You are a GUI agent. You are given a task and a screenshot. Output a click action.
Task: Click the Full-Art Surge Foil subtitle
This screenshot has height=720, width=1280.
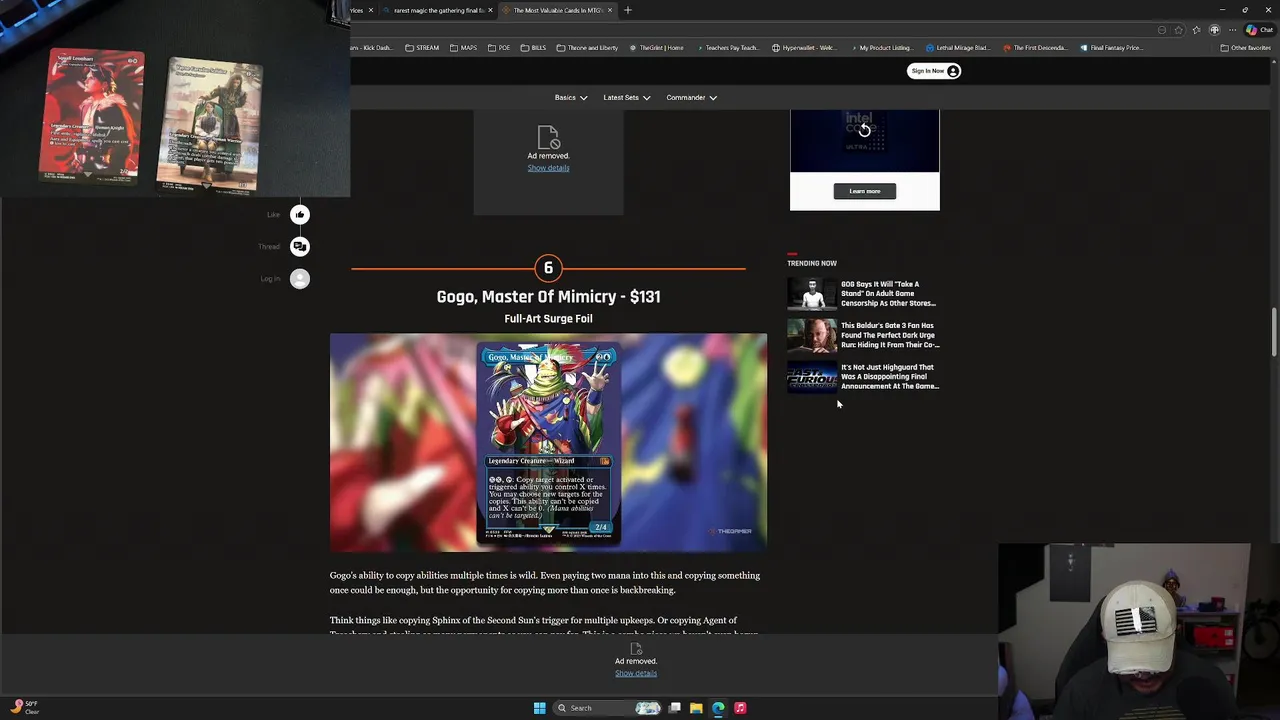548,319
